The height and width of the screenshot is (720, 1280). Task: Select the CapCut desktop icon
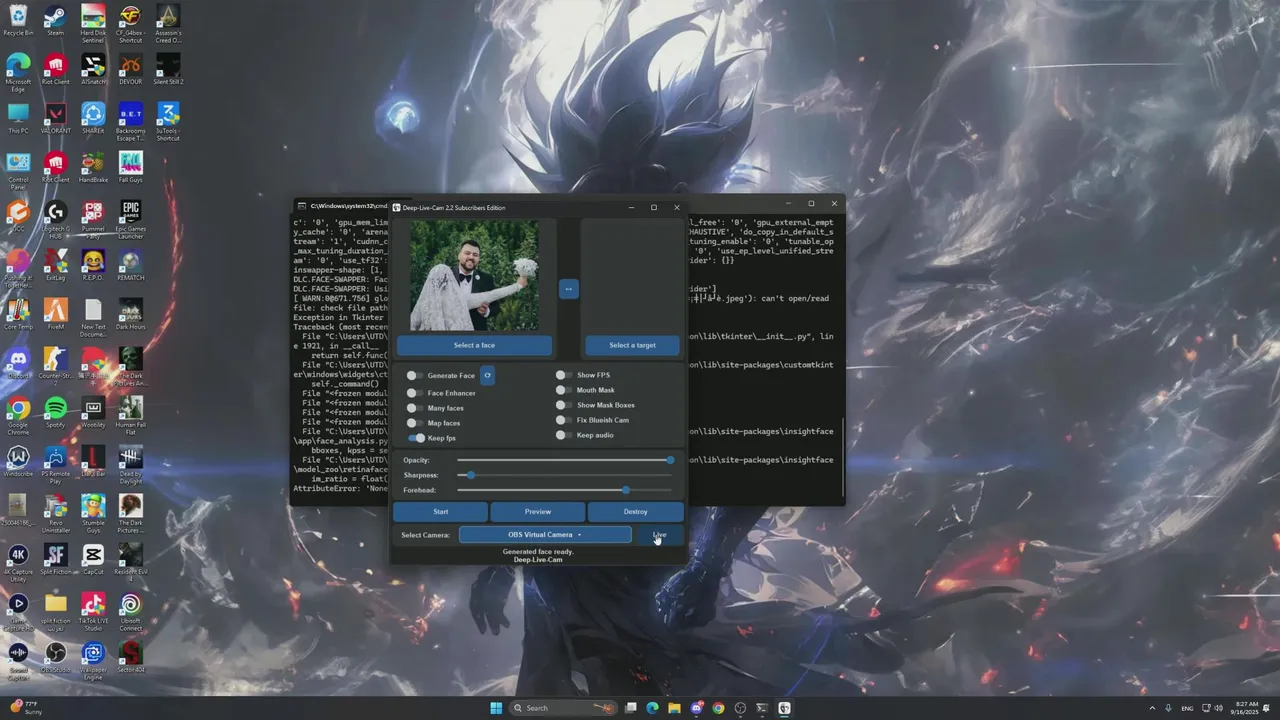93,558
